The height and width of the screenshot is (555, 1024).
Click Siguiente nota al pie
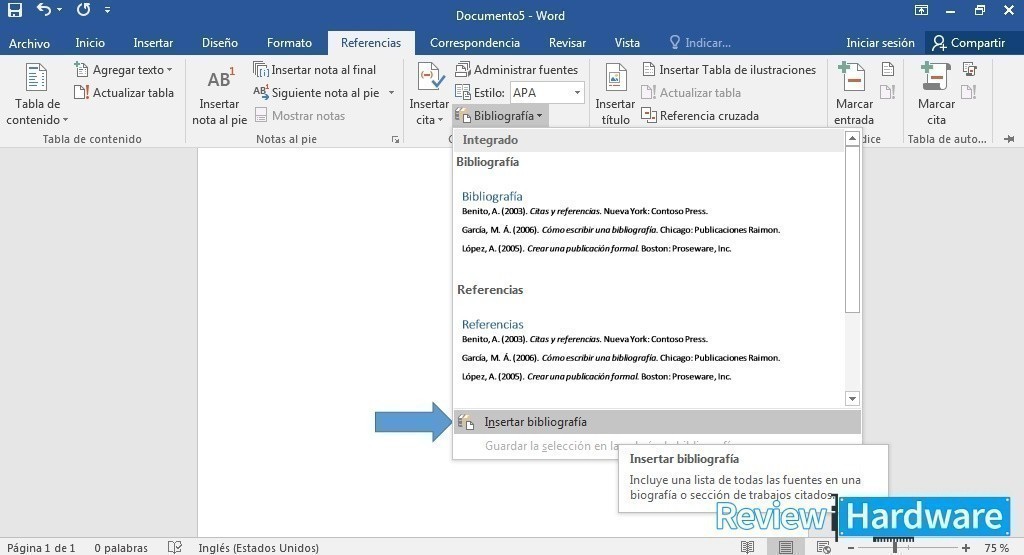pyautogui.click(x=317, y=93)
